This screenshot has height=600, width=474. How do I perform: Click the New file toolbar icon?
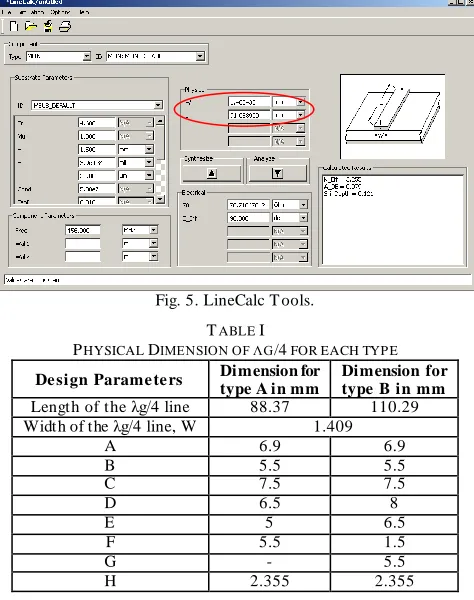click(x=14, y=26)
